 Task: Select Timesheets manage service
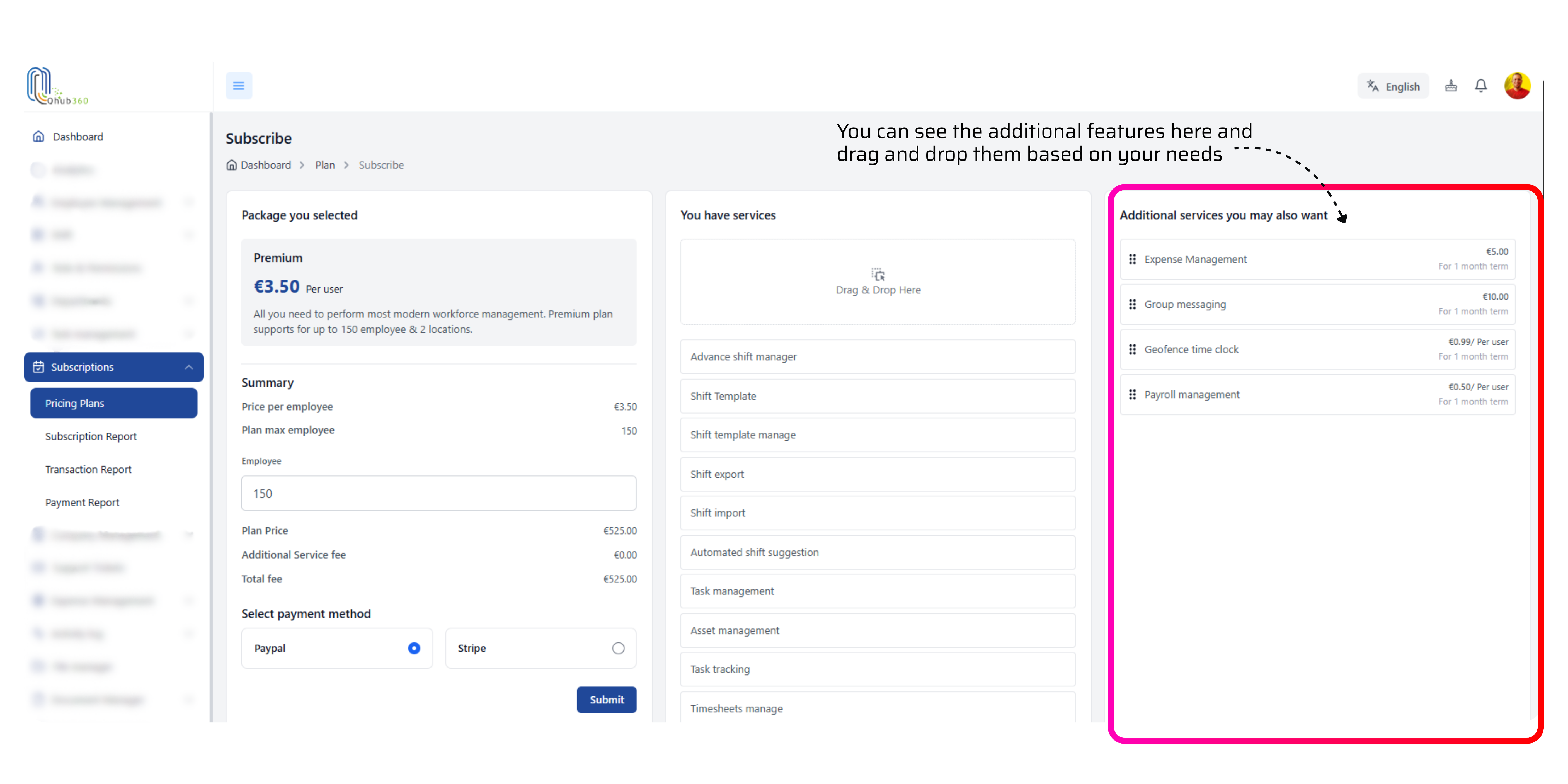[878, 708]
